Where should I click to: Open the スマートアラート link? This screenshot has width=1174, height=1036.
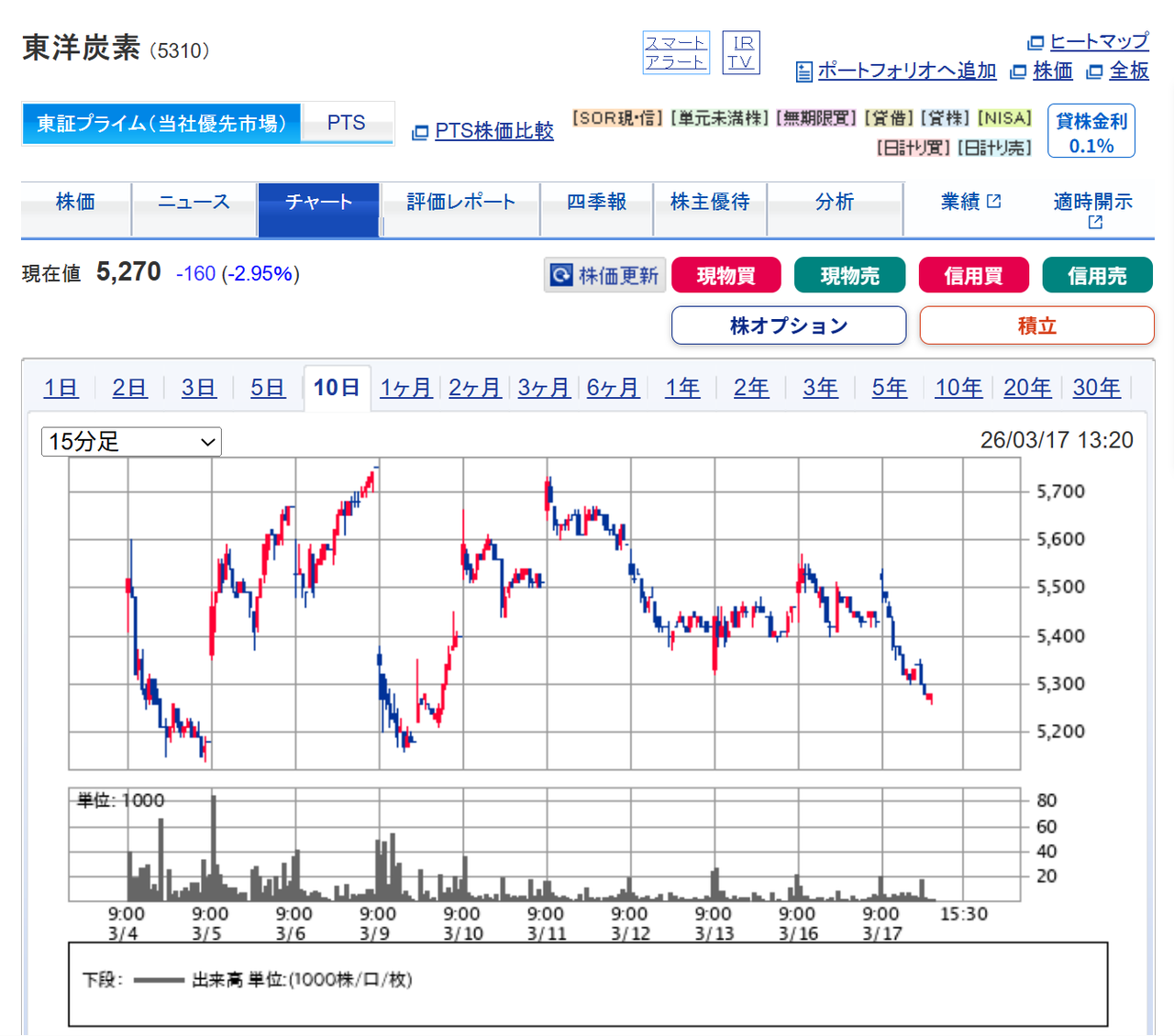[676, 51]
